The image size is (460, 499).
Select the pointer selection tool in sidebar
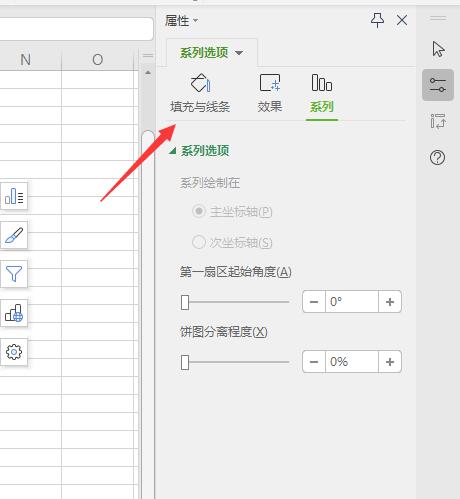438,49
